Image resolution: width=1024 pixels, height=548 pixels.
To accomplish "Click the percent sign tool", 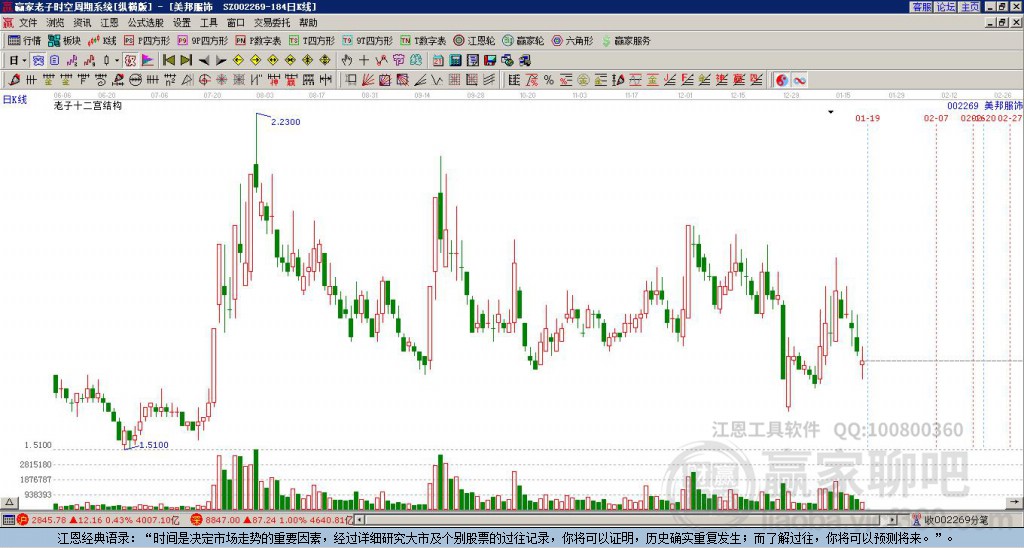I will [x=549, y=80].
